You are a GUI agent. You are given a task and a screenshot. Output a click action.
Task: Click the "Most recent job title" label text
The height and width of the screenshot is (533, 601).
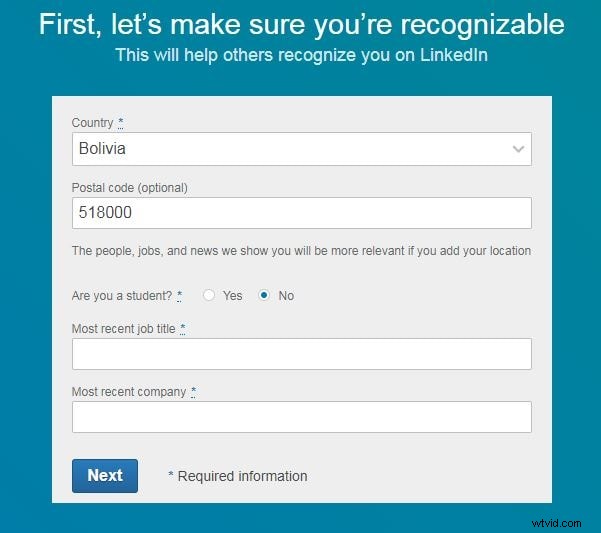[123, 329]
